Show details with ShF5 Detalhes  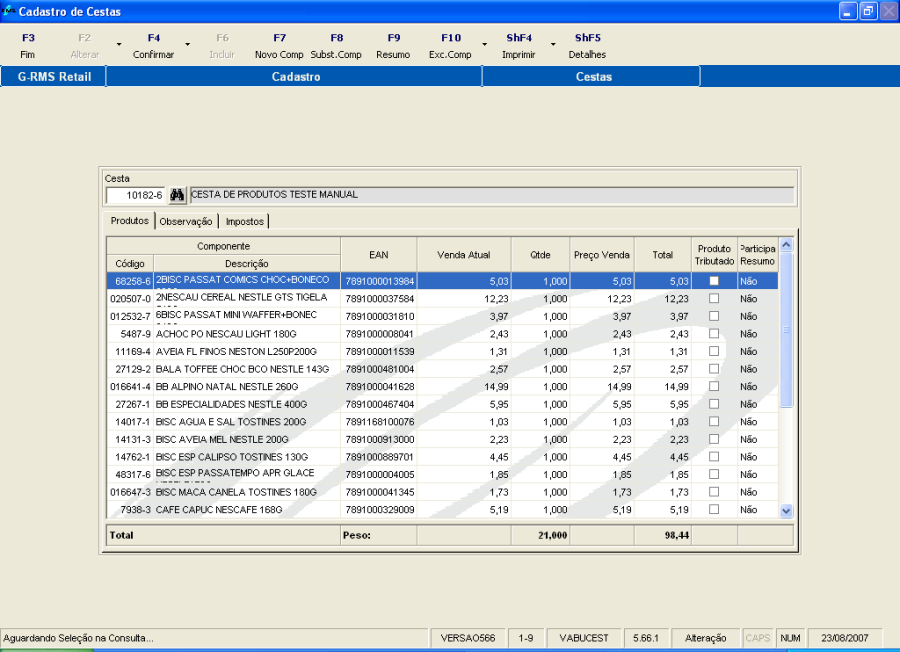[x=587, y=46]
